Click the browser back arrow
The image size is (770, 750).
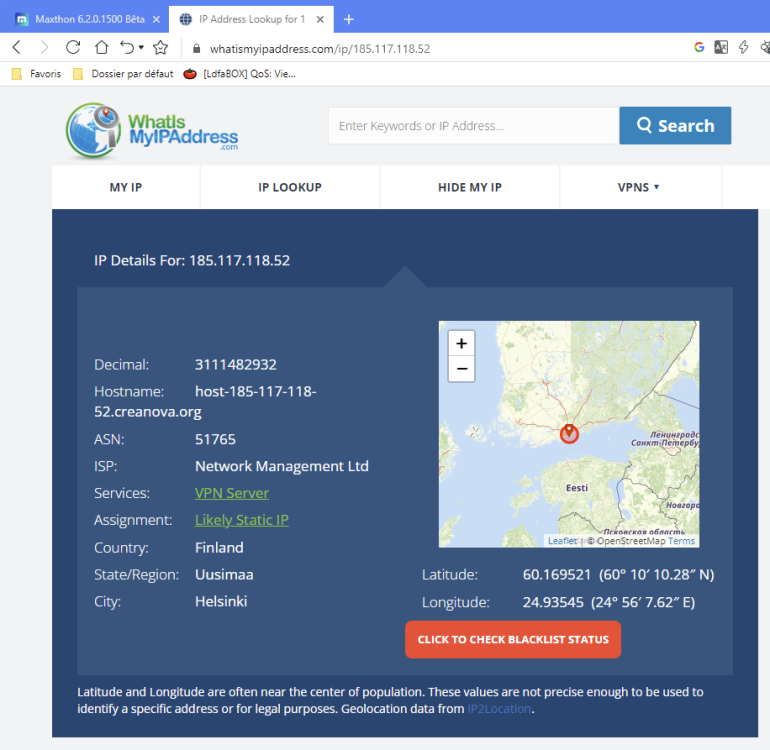[x=16, y=47]
